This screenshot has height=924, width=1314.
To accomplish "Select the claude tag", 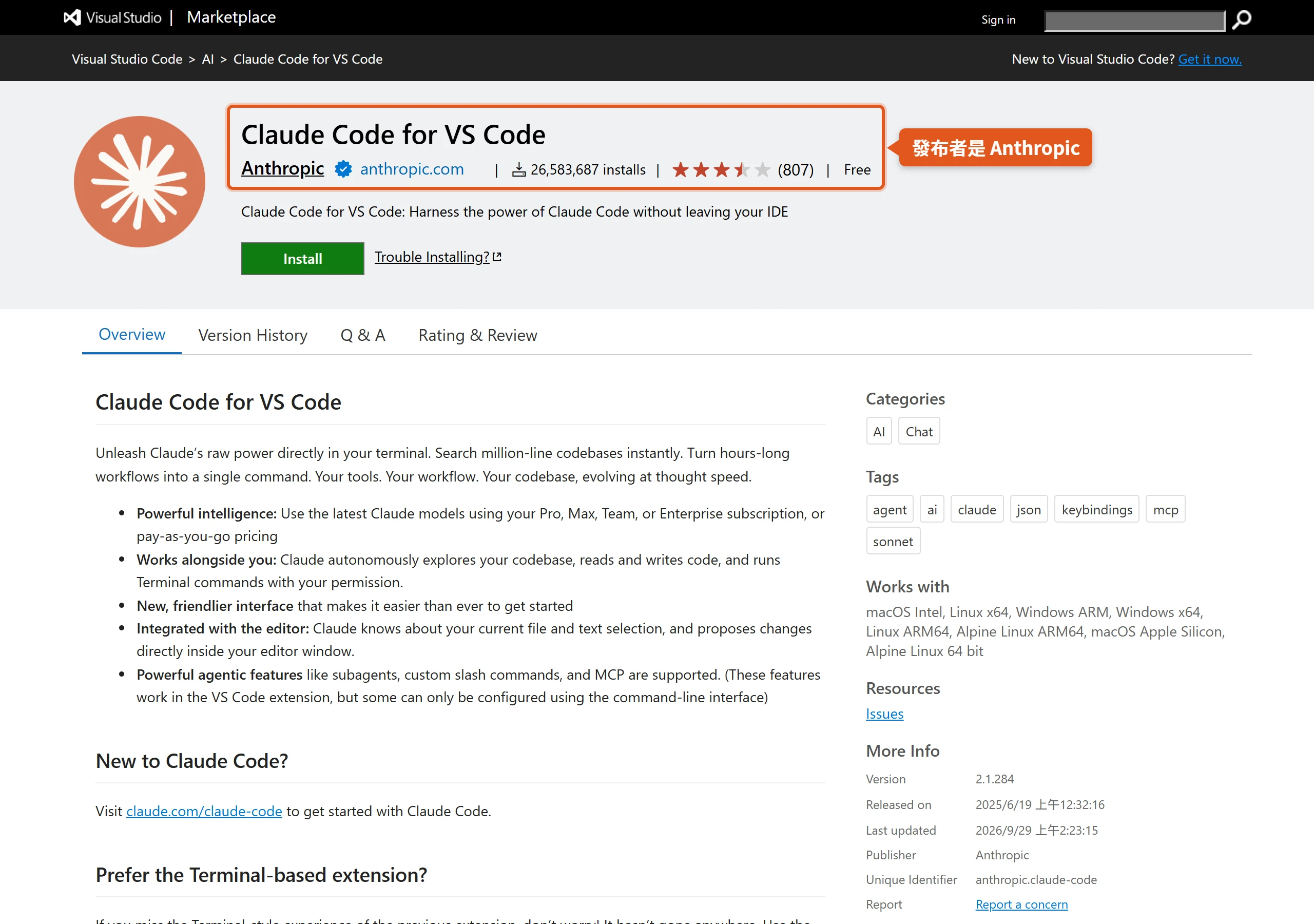I will pos(976,510).
